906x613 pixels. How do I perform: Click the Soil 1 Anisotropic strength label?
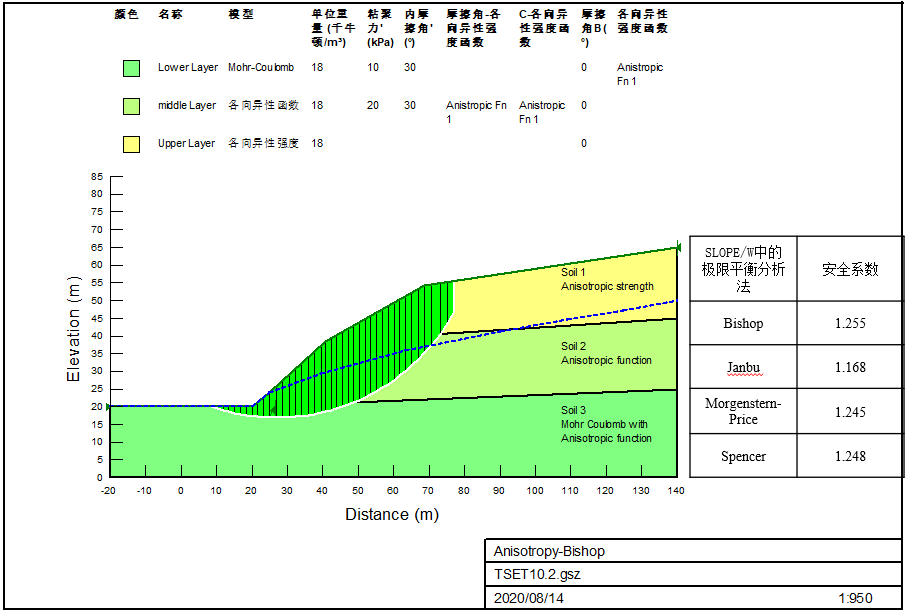pos(606,279)
